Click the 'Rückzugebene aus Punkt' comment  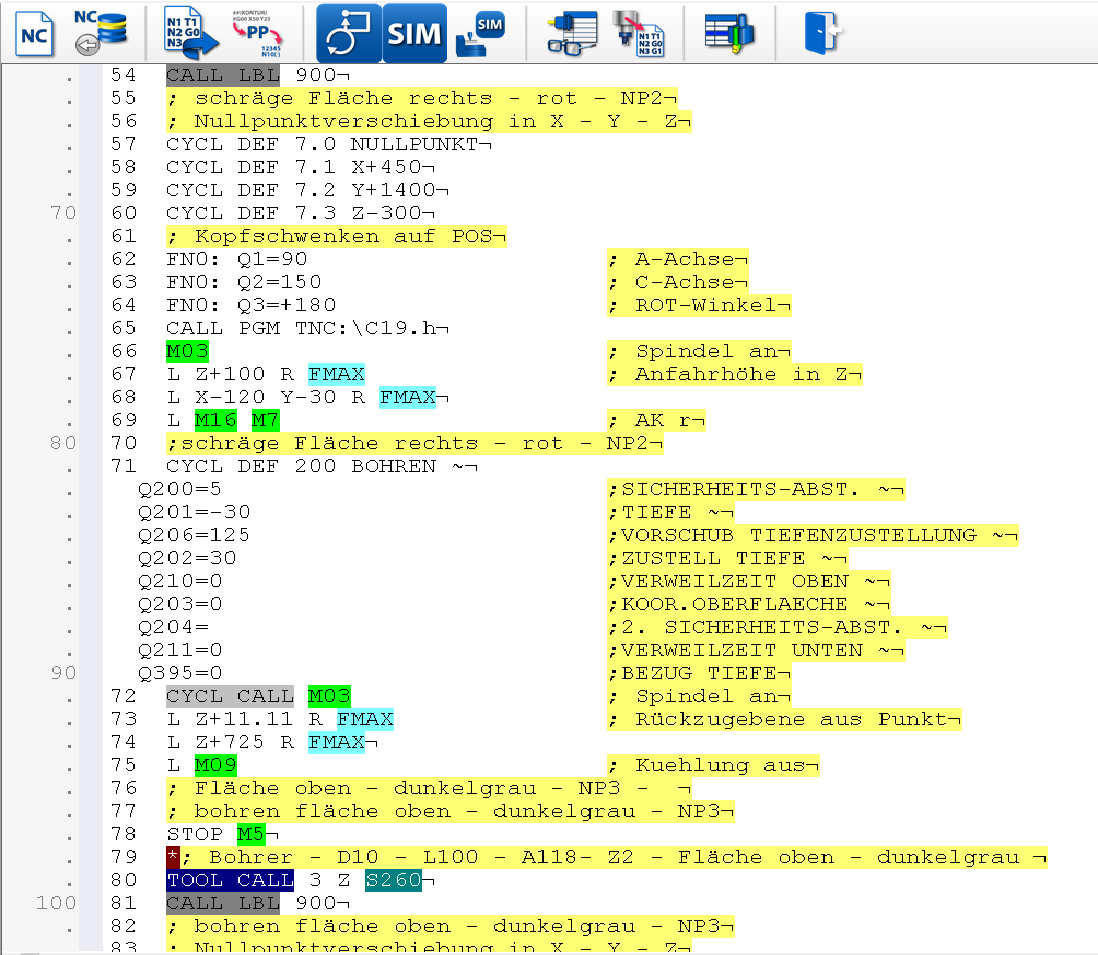coord(784,719)
